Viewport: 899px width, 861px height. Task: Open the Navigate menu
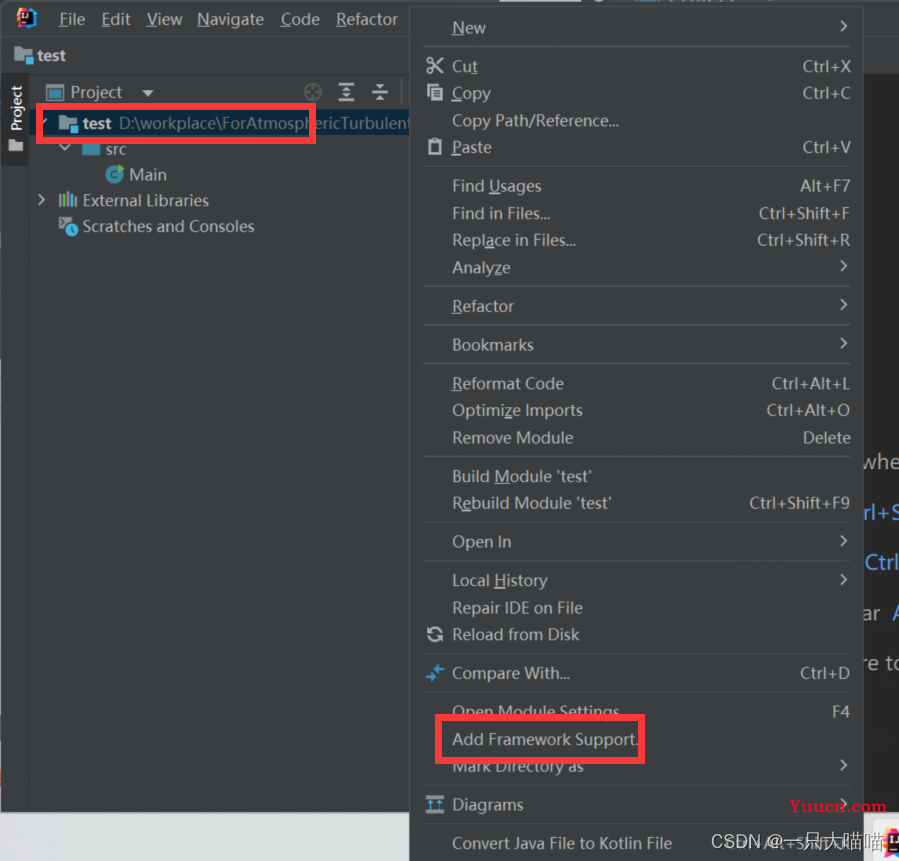[230, 19]
